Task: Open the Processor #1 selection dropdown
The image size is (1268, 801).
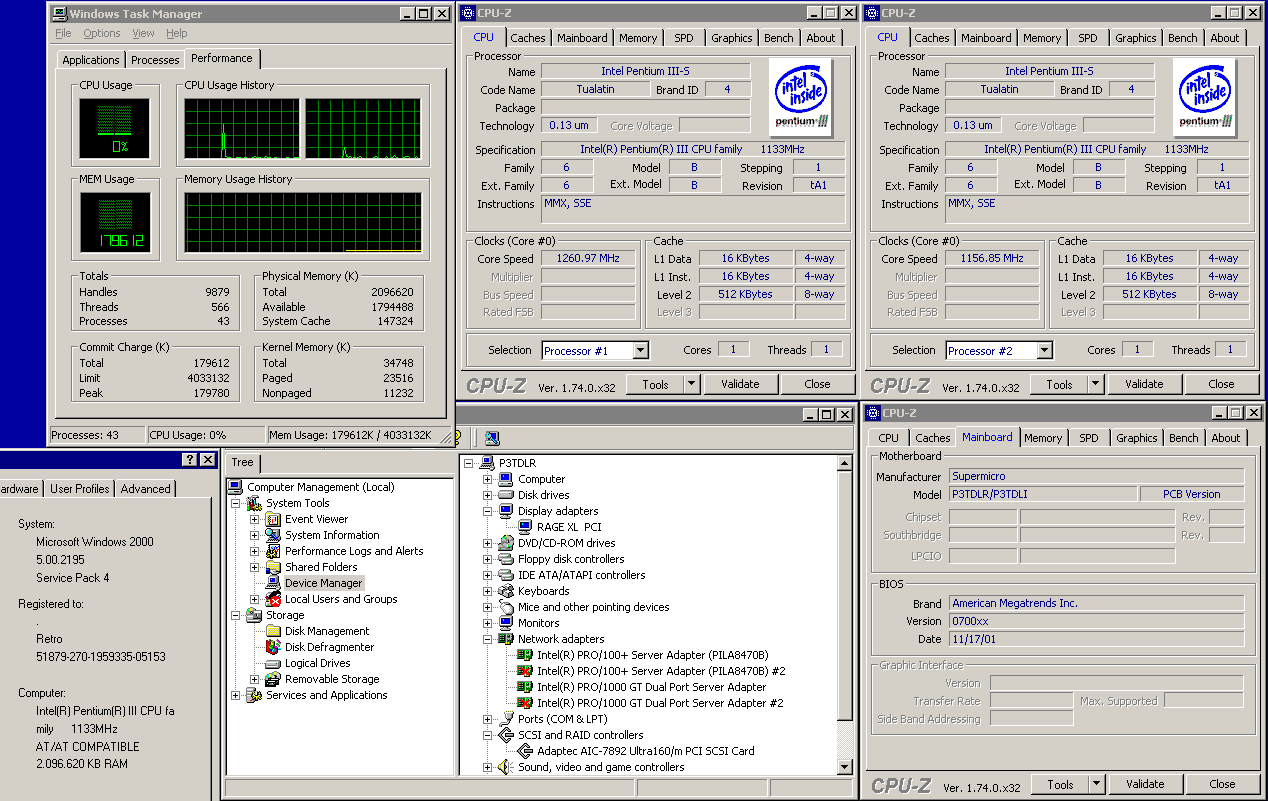Action: 640,350
